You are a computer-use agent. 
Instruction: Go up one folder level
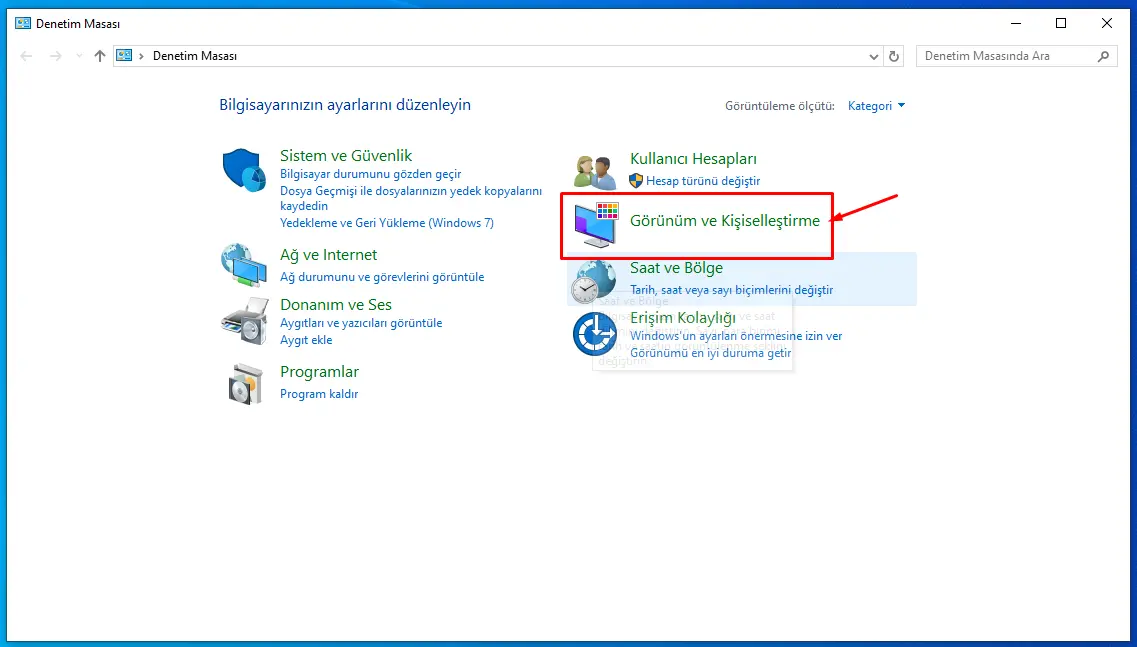(100, 56)
